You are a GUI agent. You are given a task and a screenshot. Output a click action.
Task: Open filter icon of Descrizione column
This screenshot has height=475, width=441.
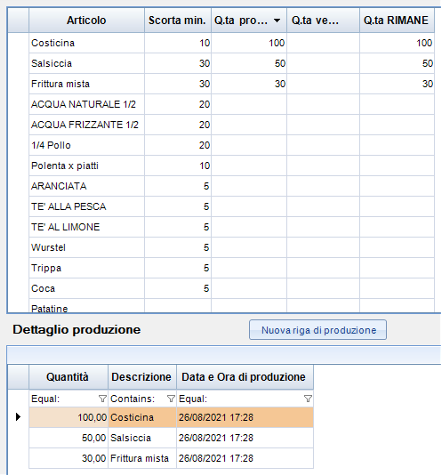pos(171,399)
